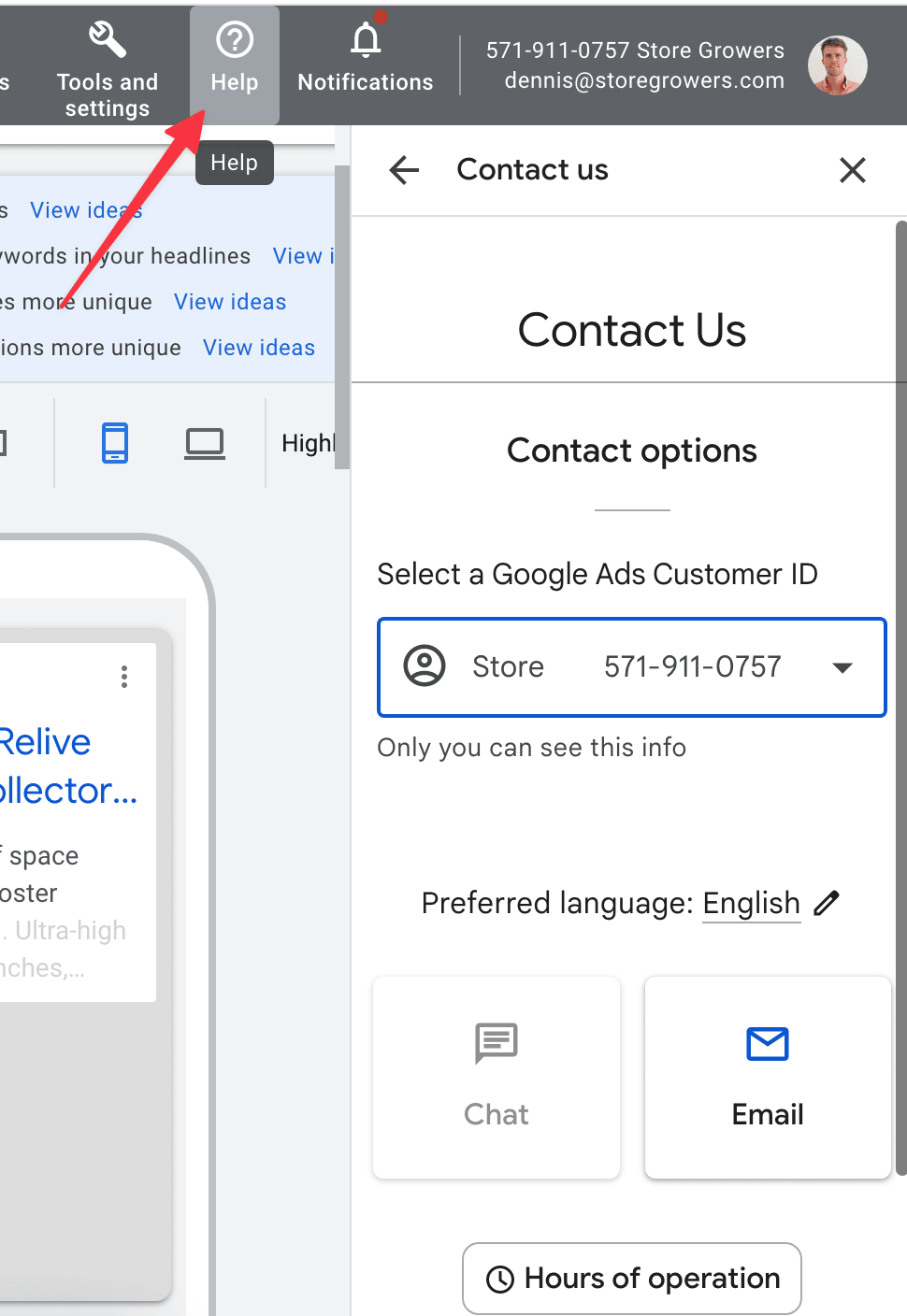Open the ad preview three-dot menu

click(124, 677)
